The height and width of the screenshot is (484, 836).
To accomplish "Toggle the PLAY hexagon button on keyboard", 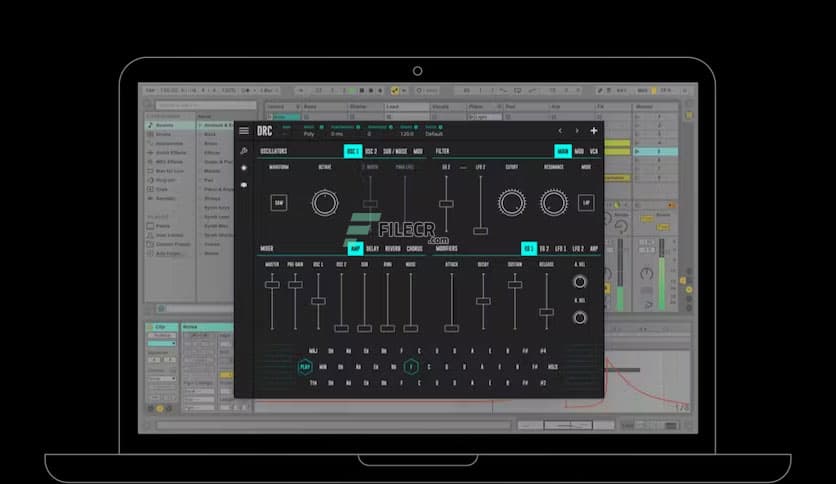I will [305, 367].
